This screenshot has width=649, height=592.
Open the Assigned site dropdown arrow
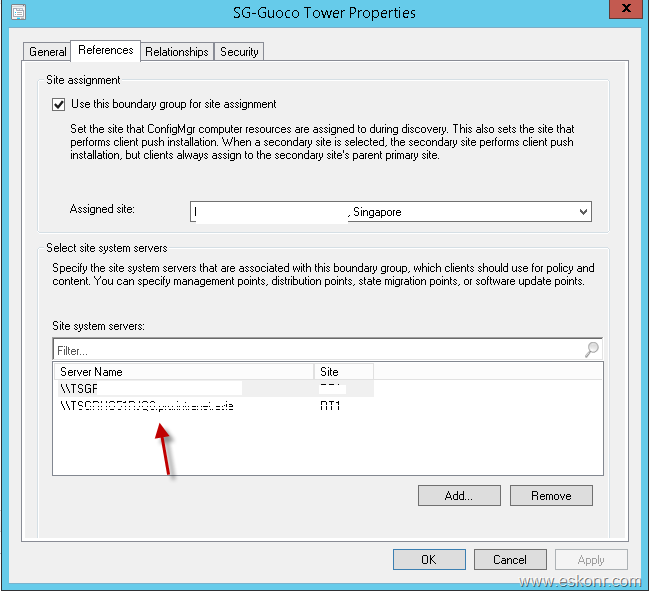[x=583, y=212]
